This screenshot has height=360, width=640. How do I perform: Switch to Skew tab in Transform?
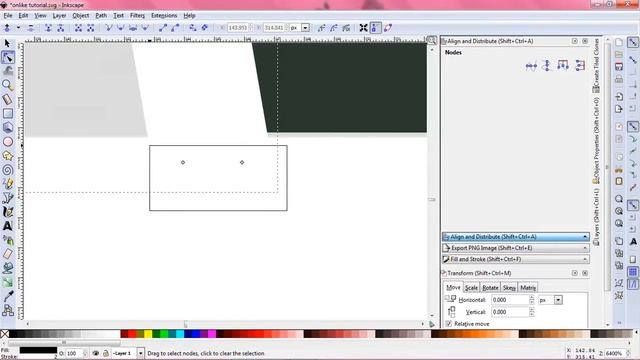point(509,288)
